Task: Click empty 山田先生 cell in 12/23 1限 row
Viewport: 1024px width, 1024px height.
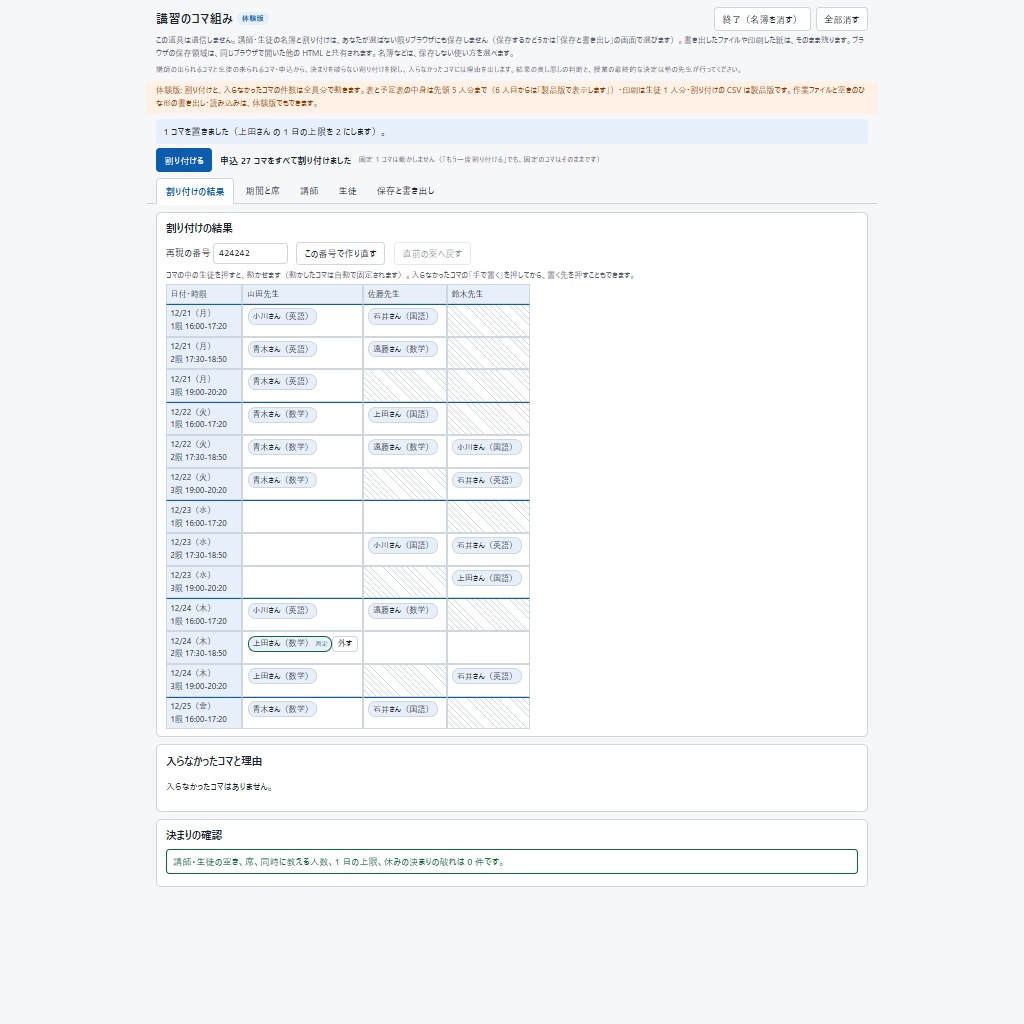Action: pos(302,517)
